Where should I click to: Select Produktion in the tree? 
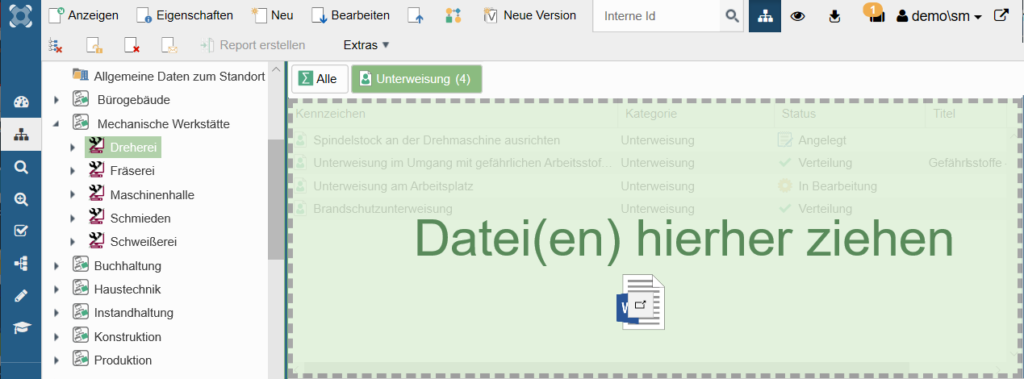coord(123,361)
